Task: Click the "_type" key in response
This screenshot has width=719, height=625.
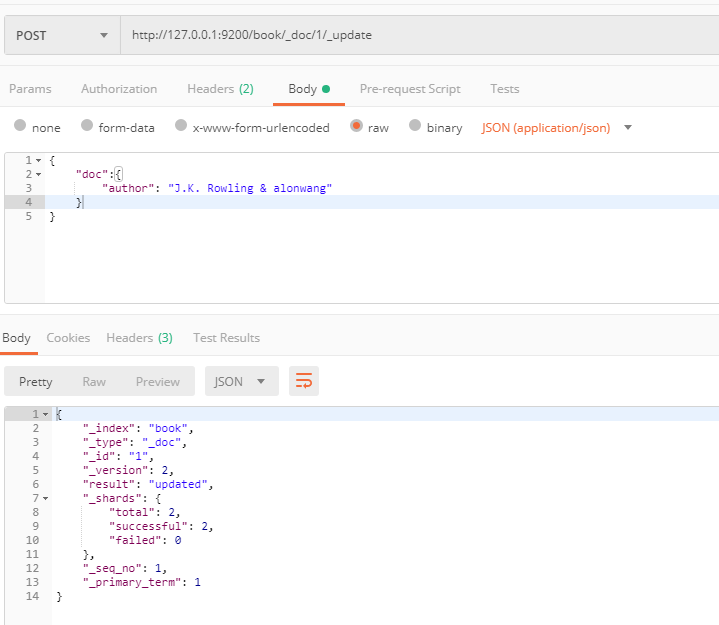Action: pos(105,442)
